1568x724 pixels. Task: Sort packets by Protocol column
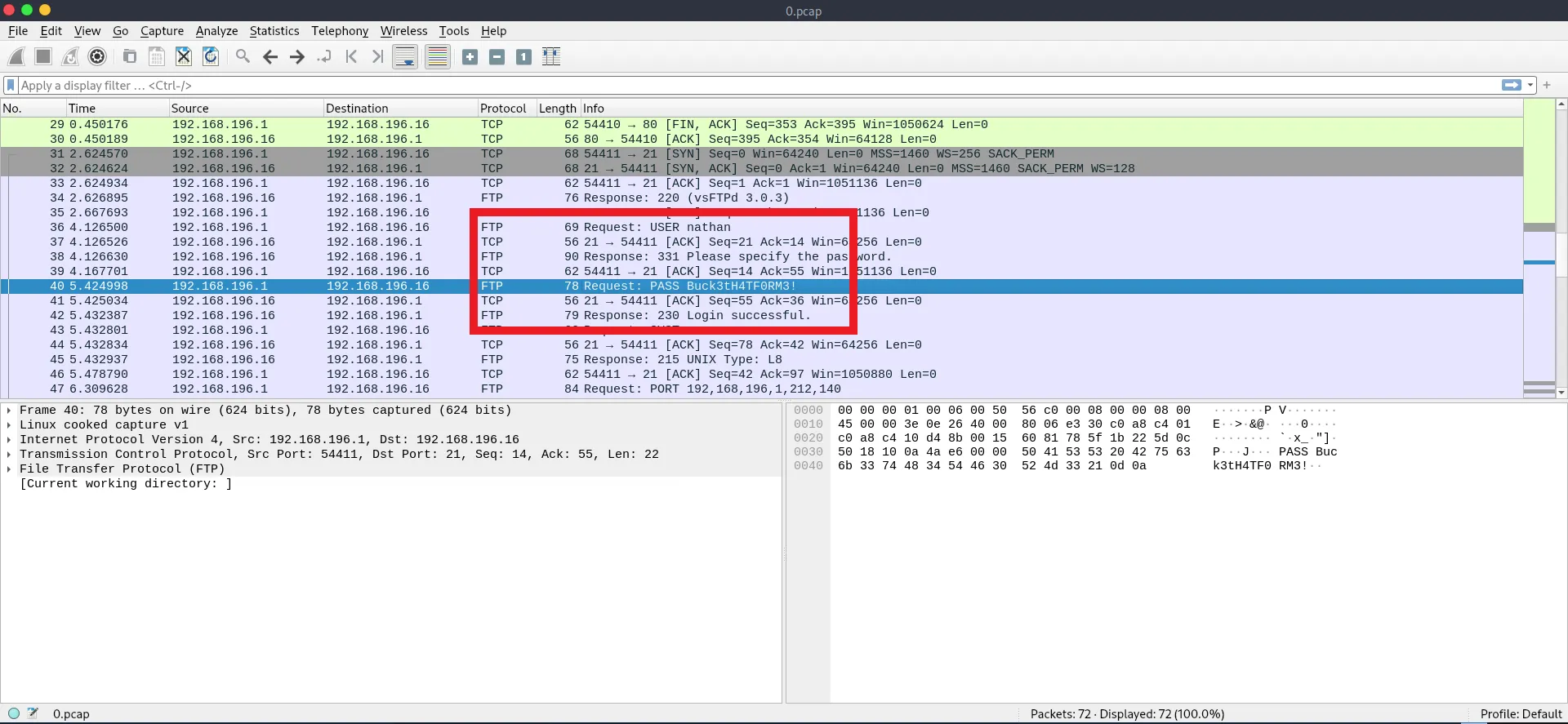[506, 109]
